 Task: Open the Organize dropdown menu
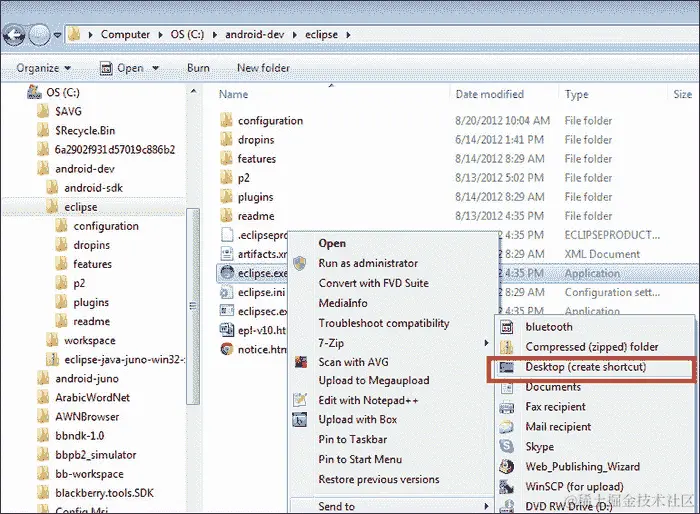click(x=43, y=68)
